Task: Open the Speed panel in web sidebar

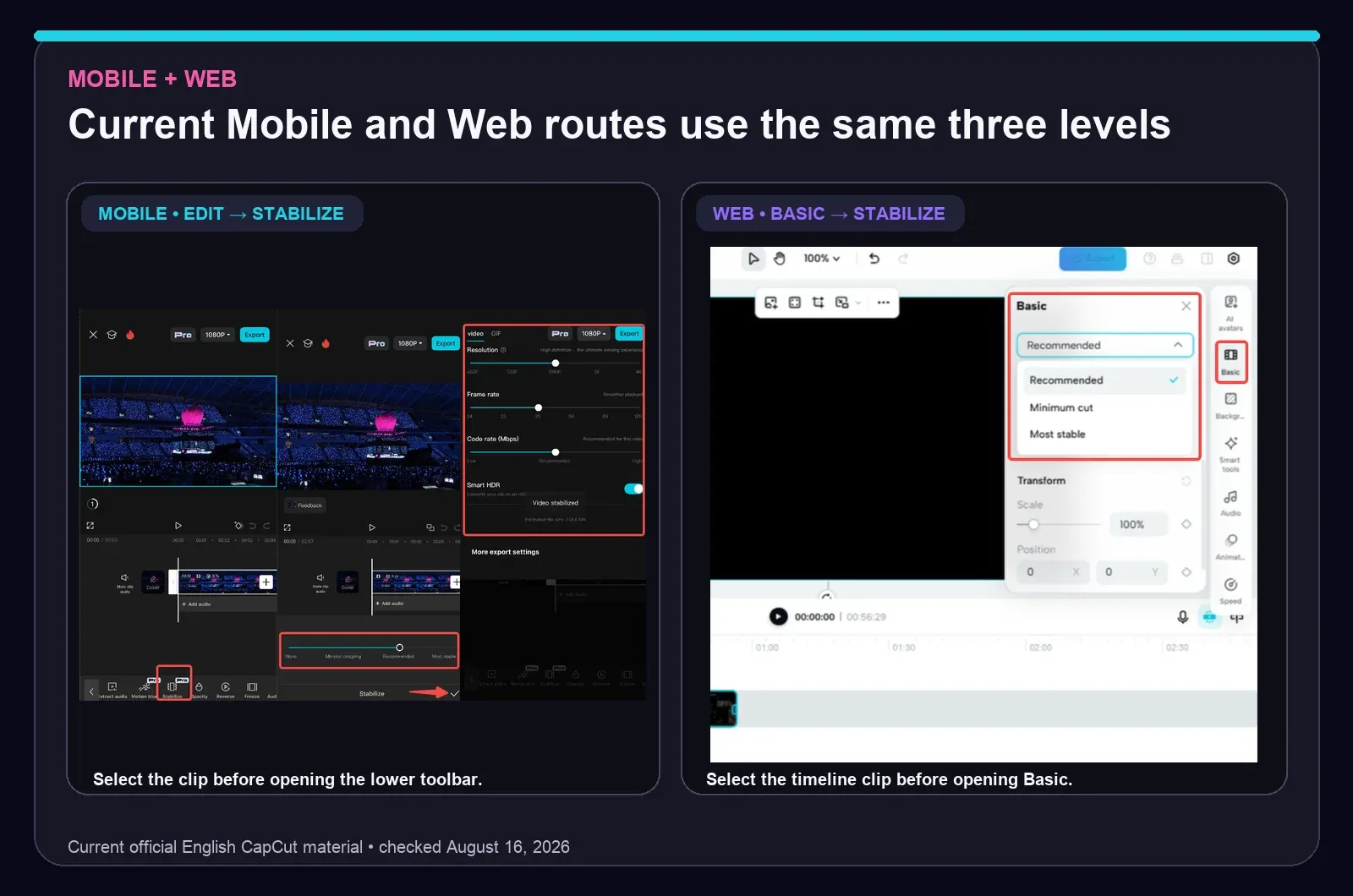Action: pyautogui.click(x=1230, y=591)
